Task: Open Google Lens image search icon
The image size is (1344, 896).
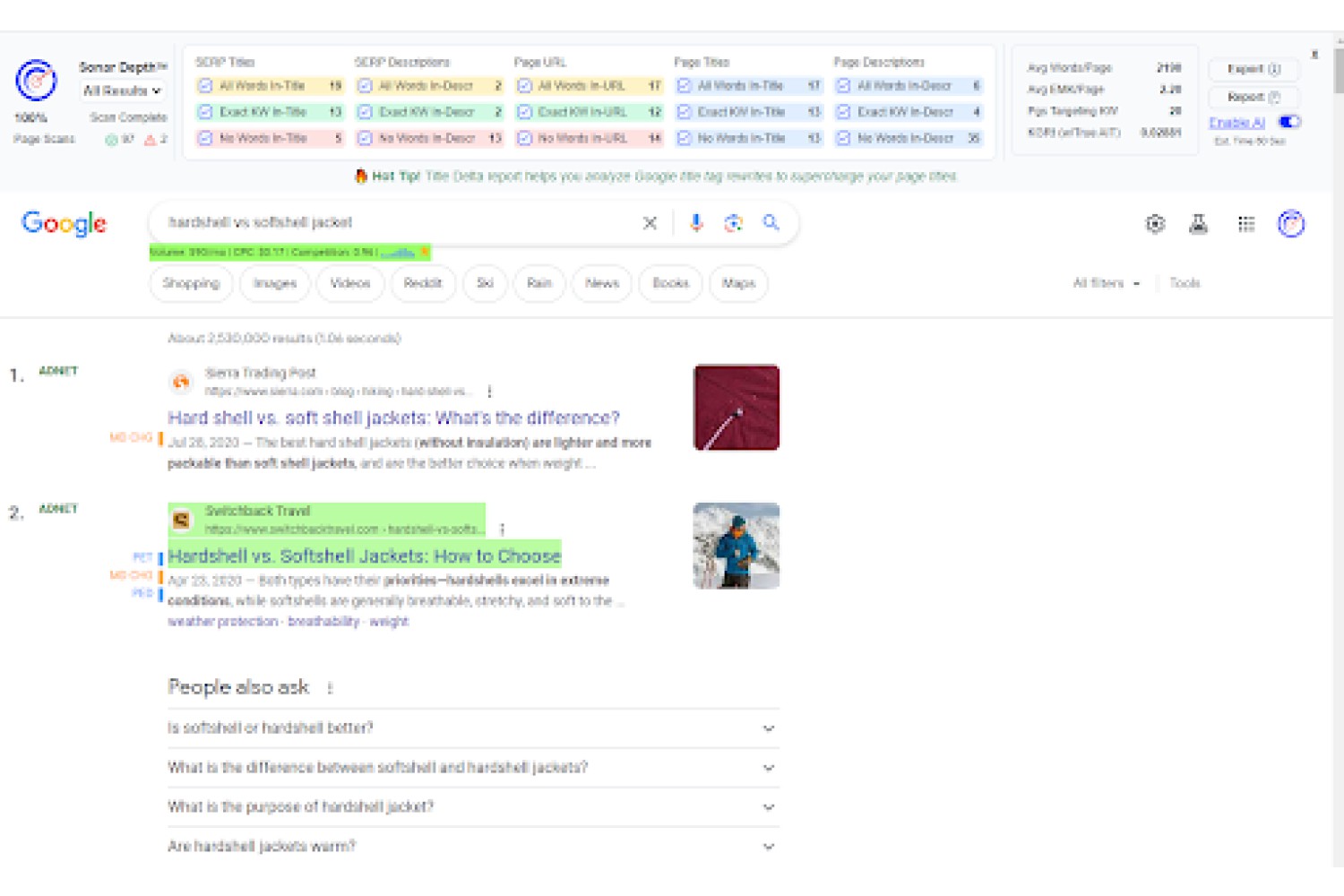Action: pos(733,223)
